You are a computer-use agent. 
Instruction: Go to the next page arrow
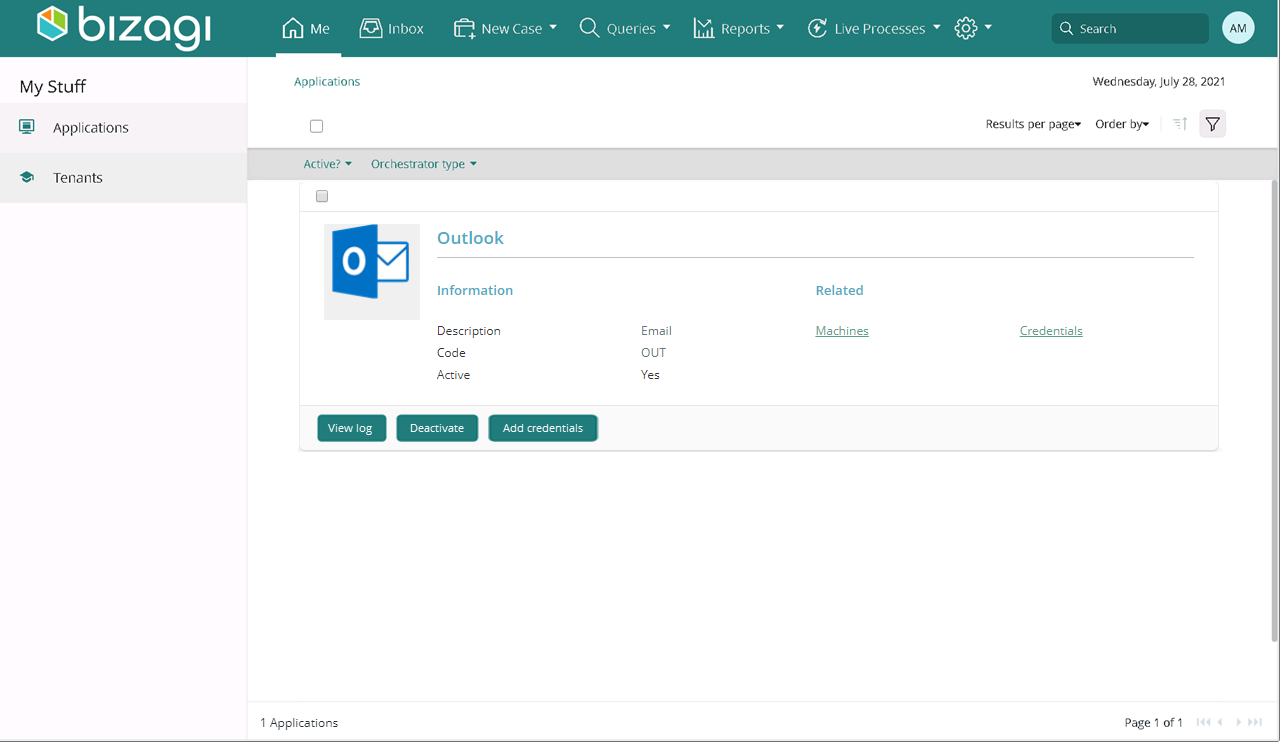pos(1239,722)
